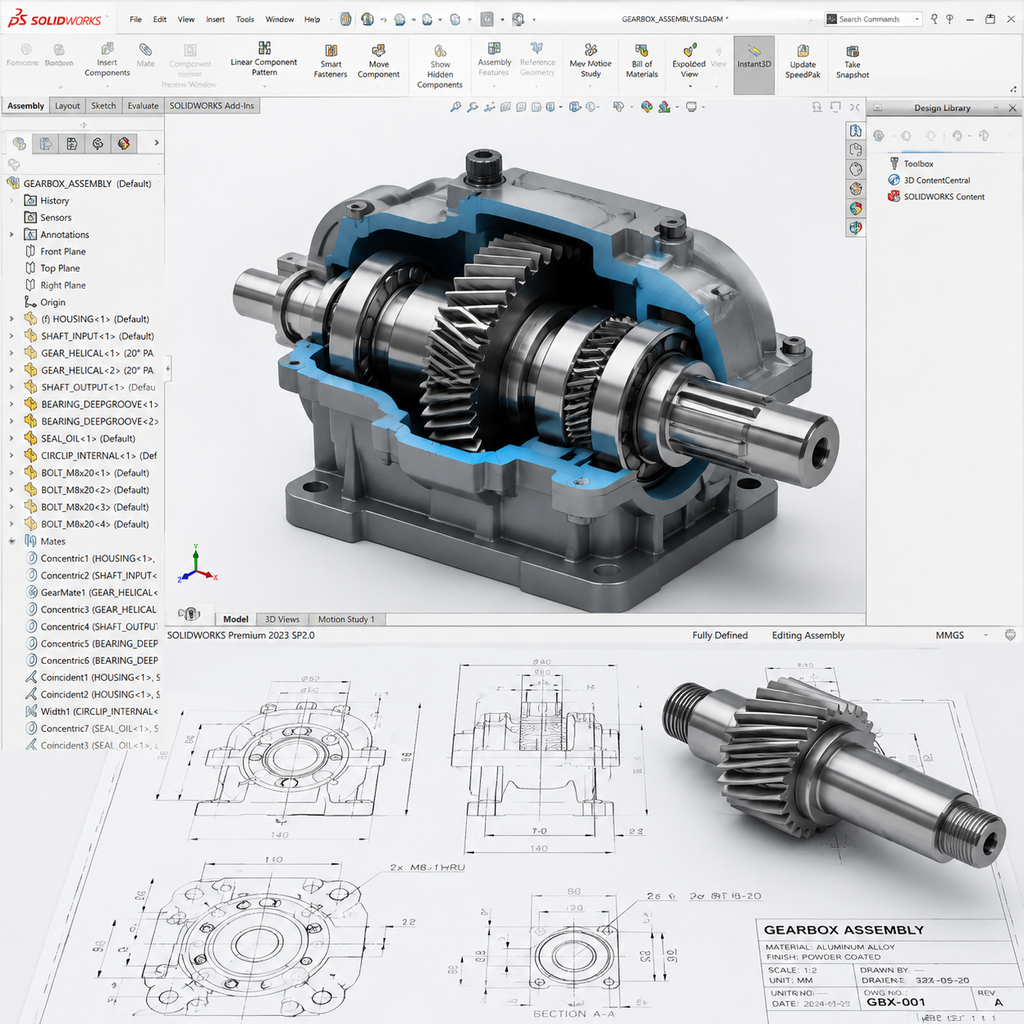The image size is (1024, 1024).
Task: Select GEARBOX_ASSEMBLY root node
Action: 79,184
